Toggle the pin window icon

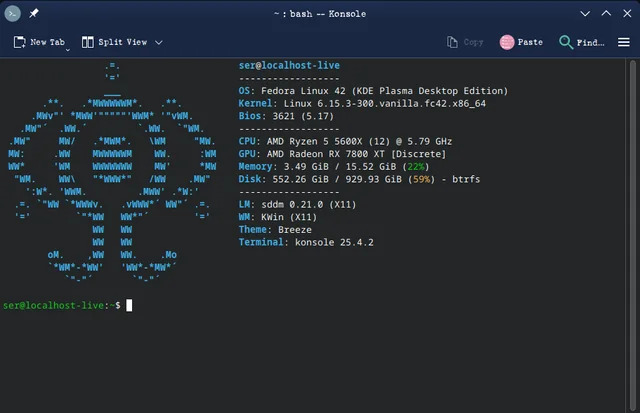pyautogui.click(x=34, y=13)
